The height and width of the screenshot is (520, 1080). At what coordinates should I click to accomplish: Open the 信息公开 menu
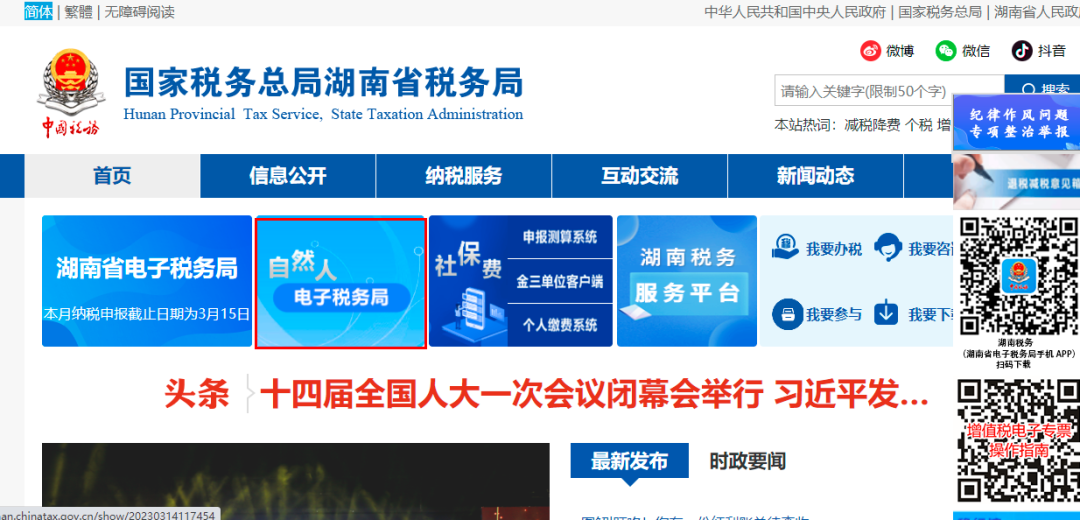coord(288,176)
